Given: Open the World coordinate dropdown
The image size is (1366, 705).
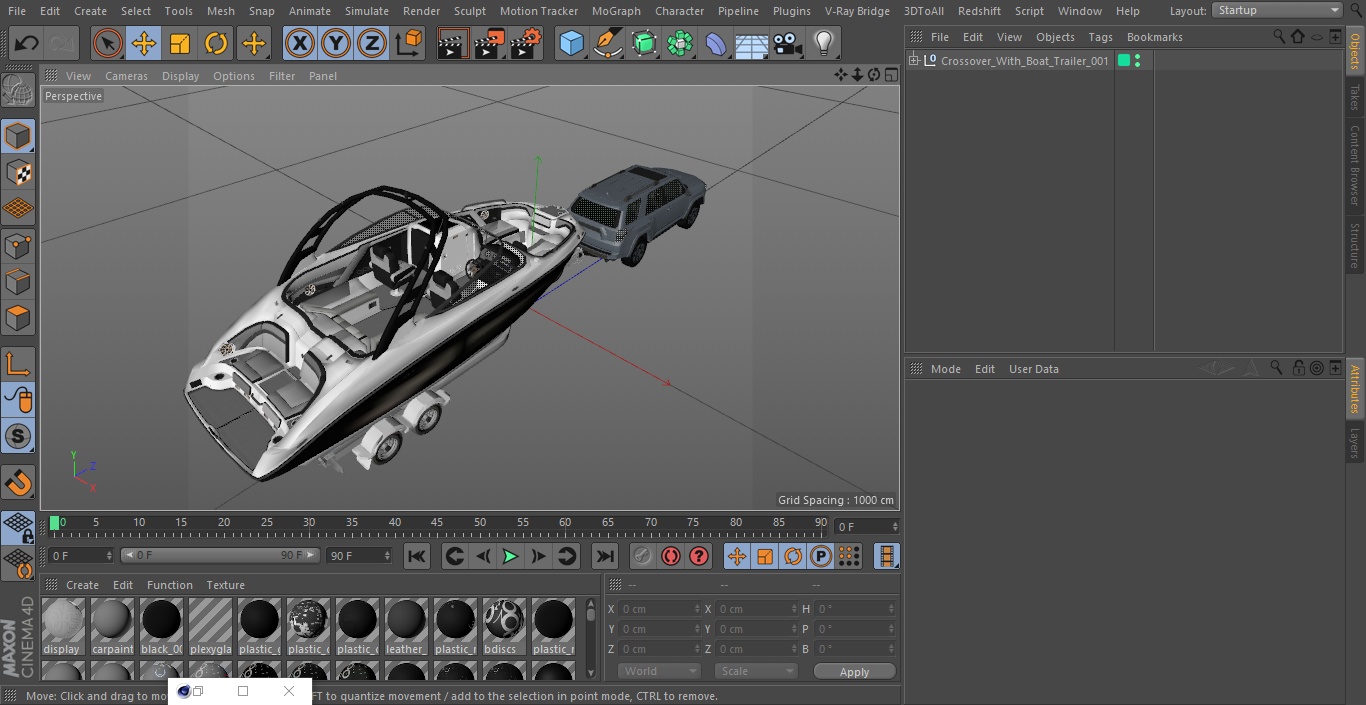Looking at the screenshot, I should [x=659, y=671].
